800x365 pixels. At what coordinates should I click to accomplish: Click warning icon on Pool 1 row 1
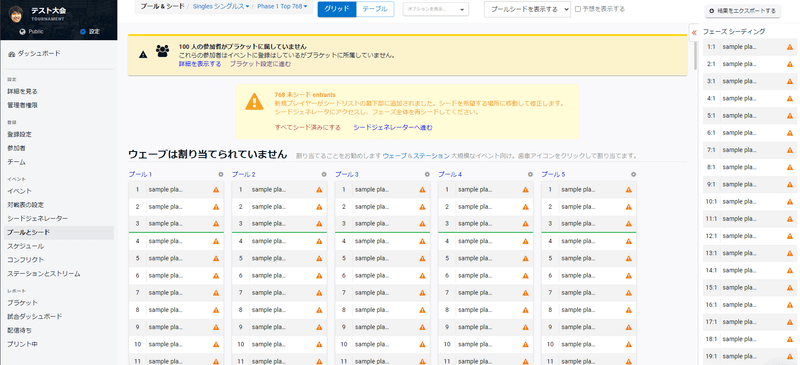coord(216,190)
